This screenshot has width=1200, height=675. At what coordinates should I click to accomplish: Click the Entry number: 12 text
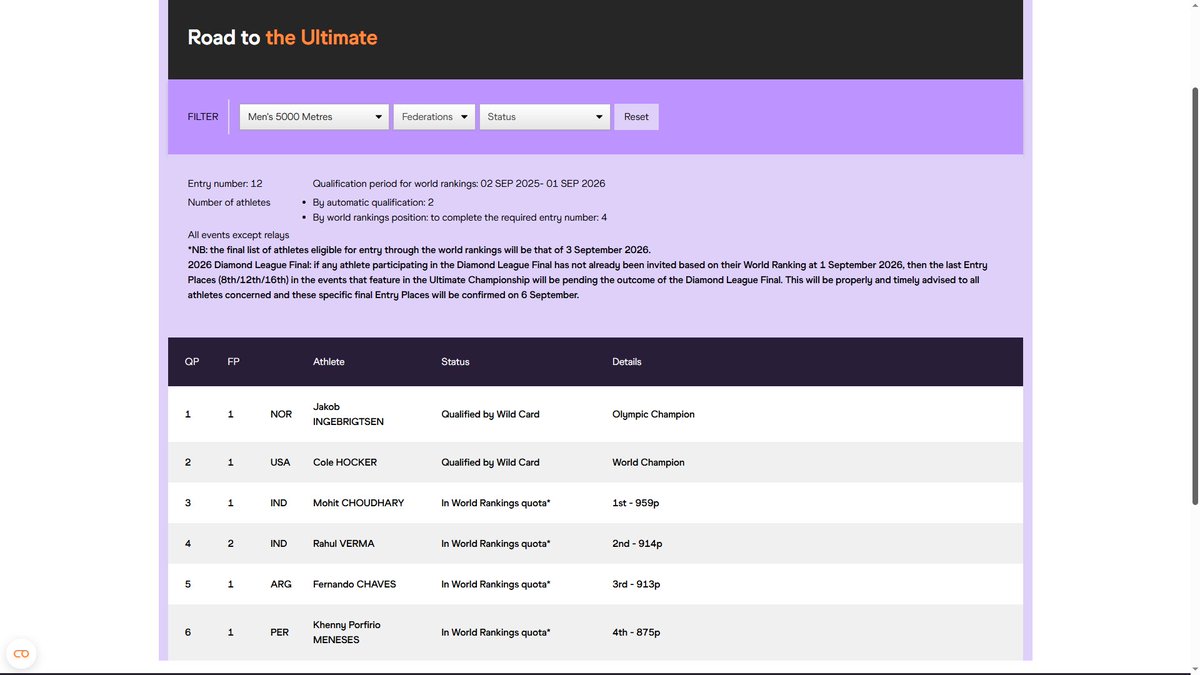point(225,184)
